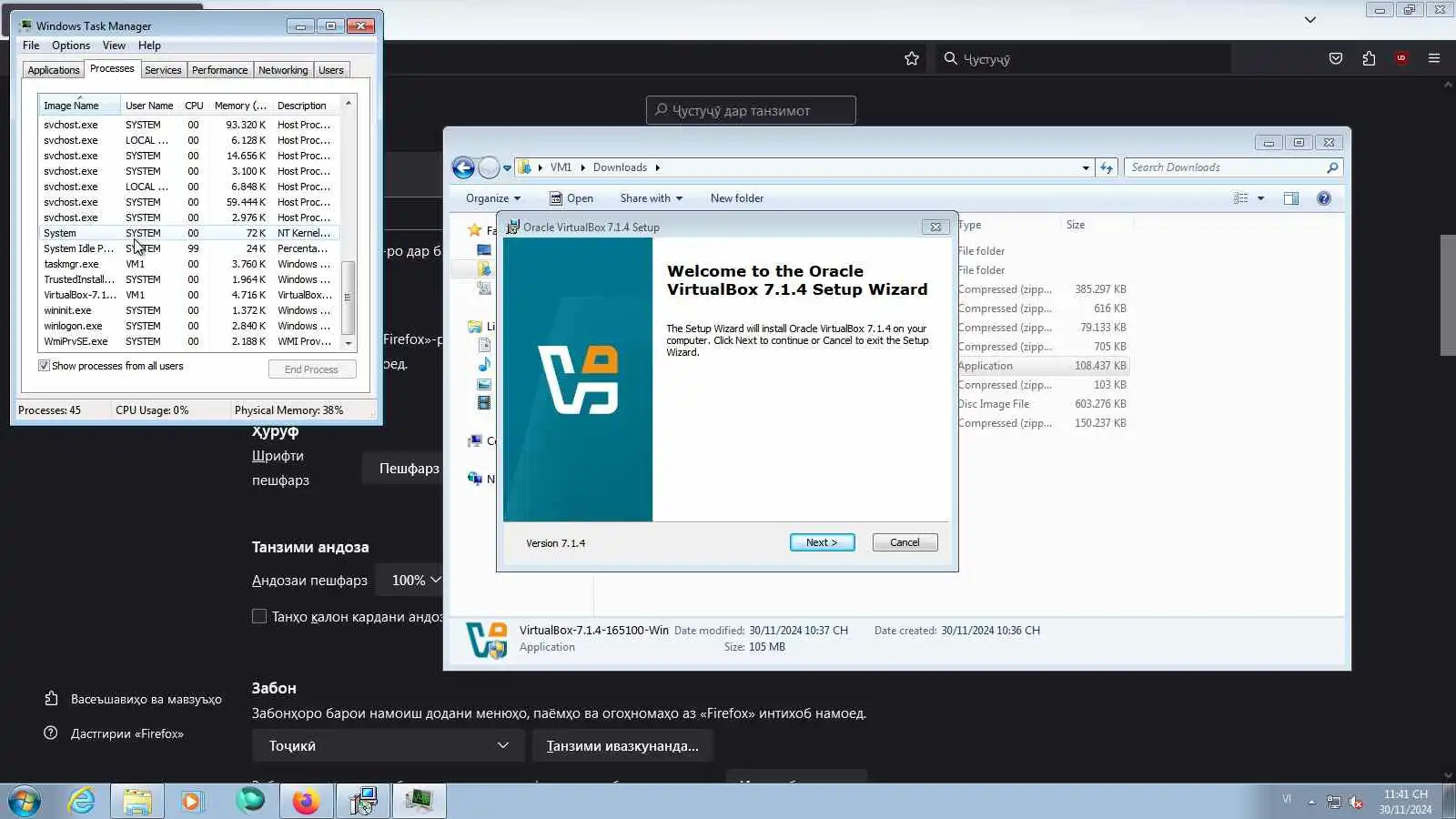Click the Windows Start orb
Screen dimensions: 1456x819
(x=25, y=801)
